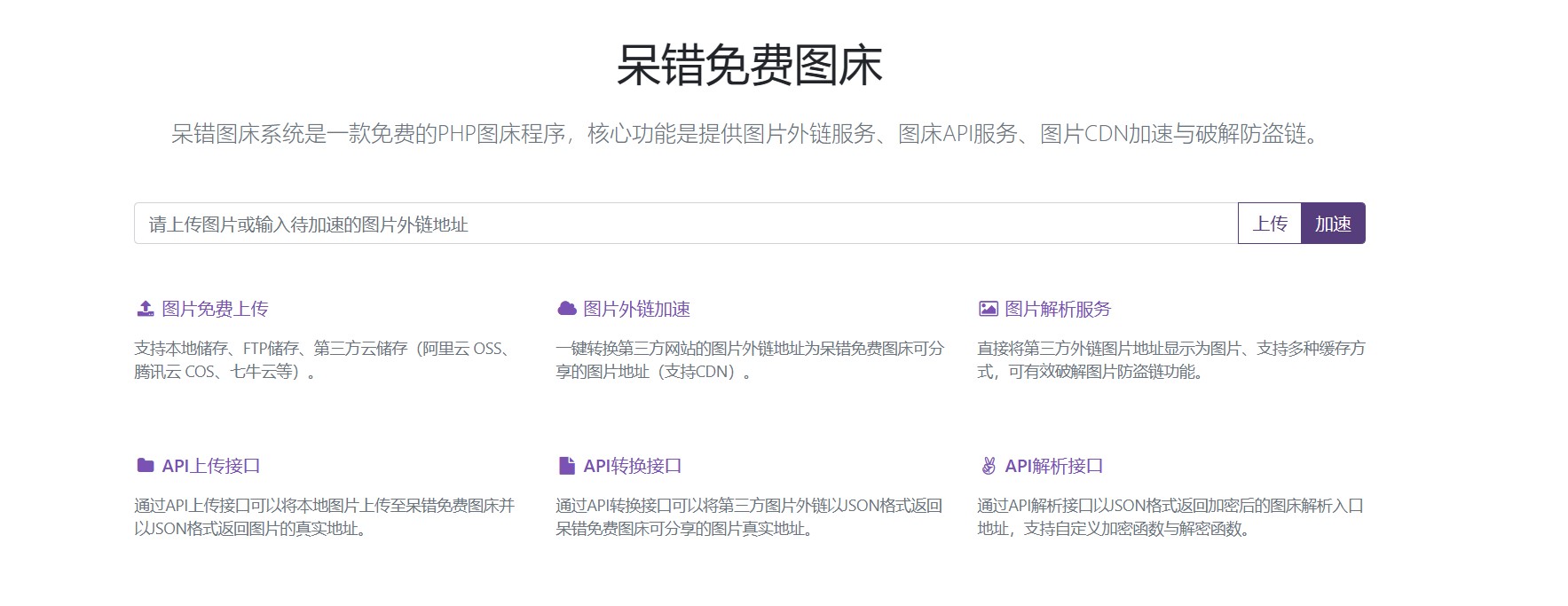This screenshot has height=606, width=1568.
Task: Click the description about 破解图片防盗链功能
Action: point(1170,360)
